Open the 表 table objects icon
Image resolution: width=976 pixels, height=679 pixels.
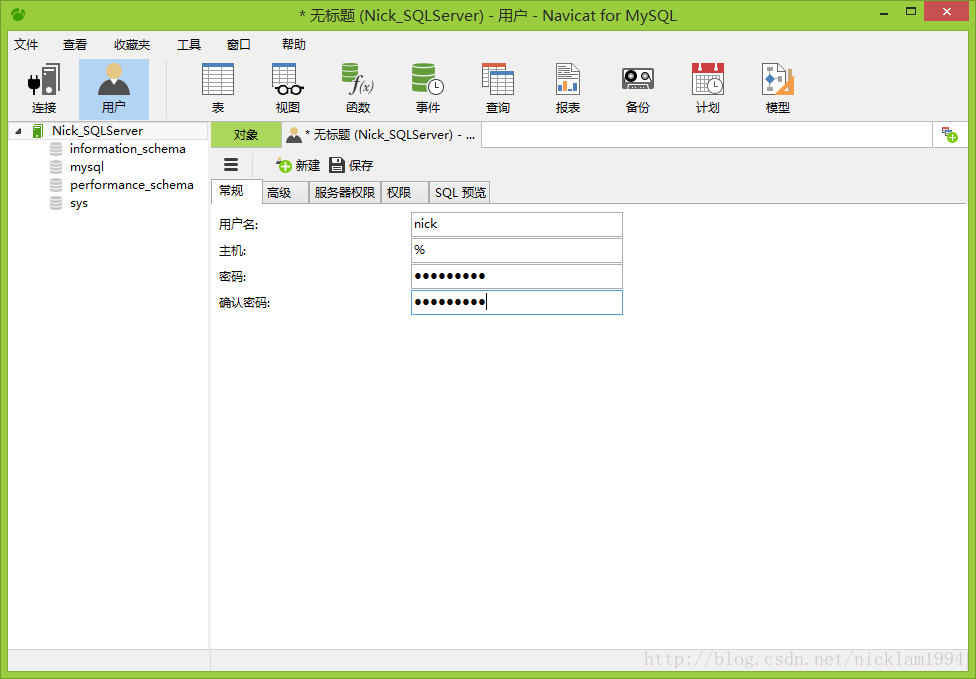tap(218, 88)
